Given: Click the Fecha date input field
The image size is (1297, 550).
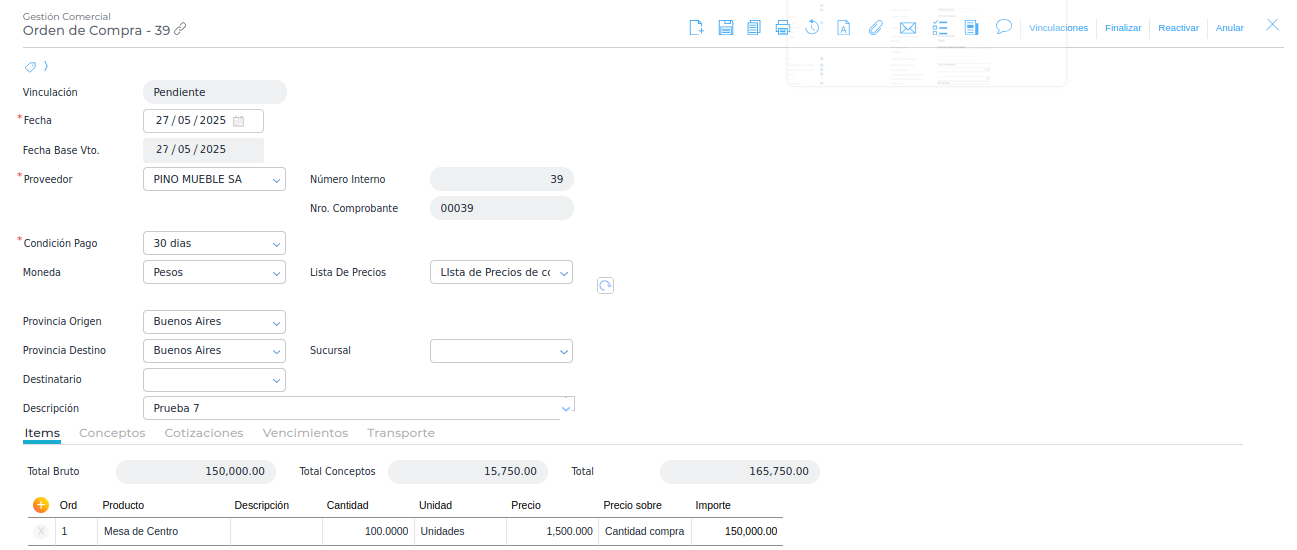Looking at the screenshot, I should (x=191, y=121).
